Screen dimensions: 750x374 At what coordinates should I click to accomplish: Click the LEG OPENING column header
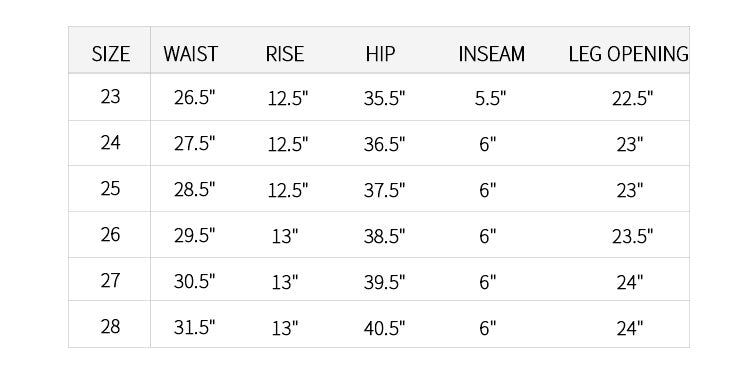pos(629,54)
